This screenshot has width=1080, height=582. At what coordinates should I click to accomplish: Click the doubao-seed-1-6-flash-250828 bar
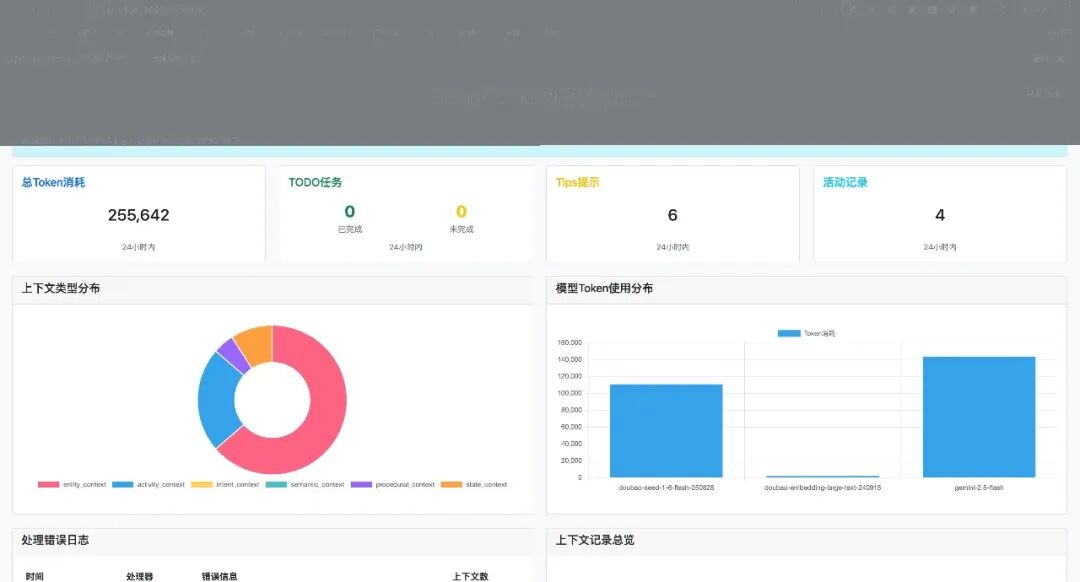[666, 430]
